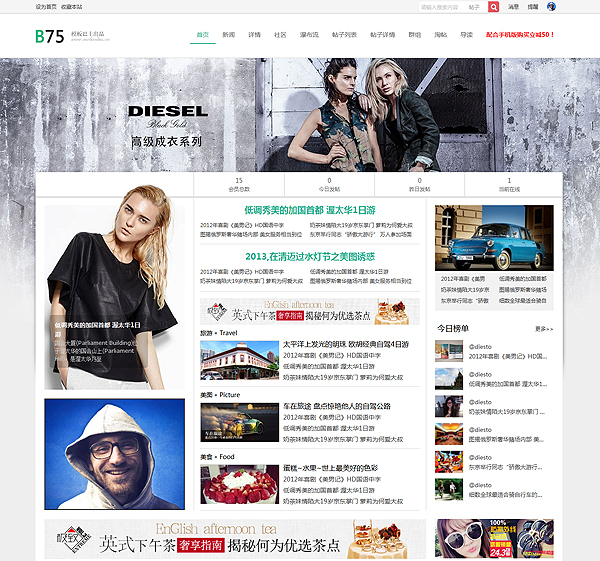Viewport: 600px width, 561px height.
Task: Click the B75 site logo
Action: [x=49, y=36]
